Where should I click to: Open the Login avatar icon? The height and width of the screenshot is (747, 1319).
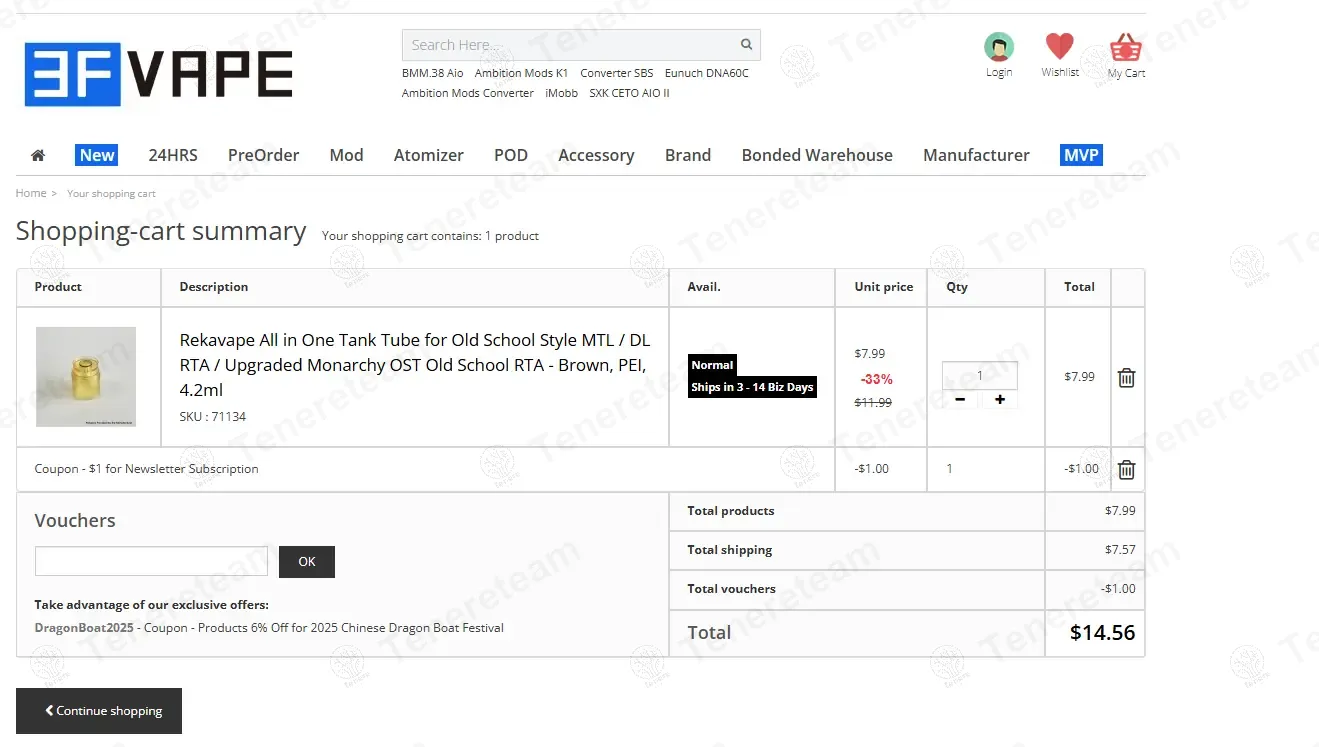(x=999, y=47)
